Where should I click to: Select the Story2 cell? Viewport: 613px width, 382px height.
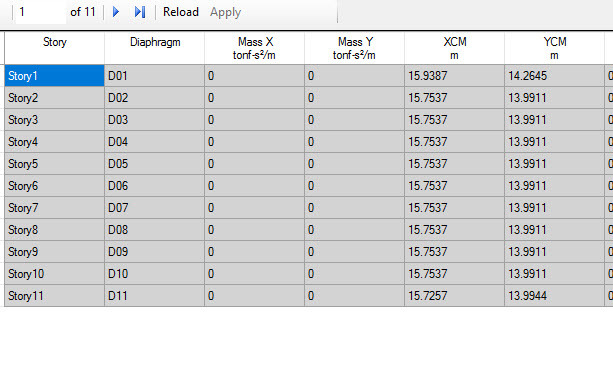coord(54,98)
